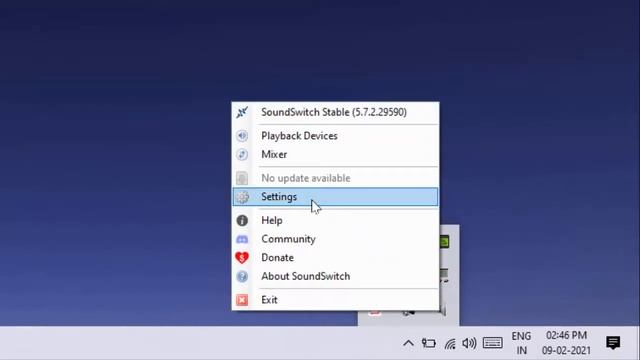The height and width of the screenshot is (360, 640).
Task: Open the touch keyboard tray icon
Action: [493, 343]
